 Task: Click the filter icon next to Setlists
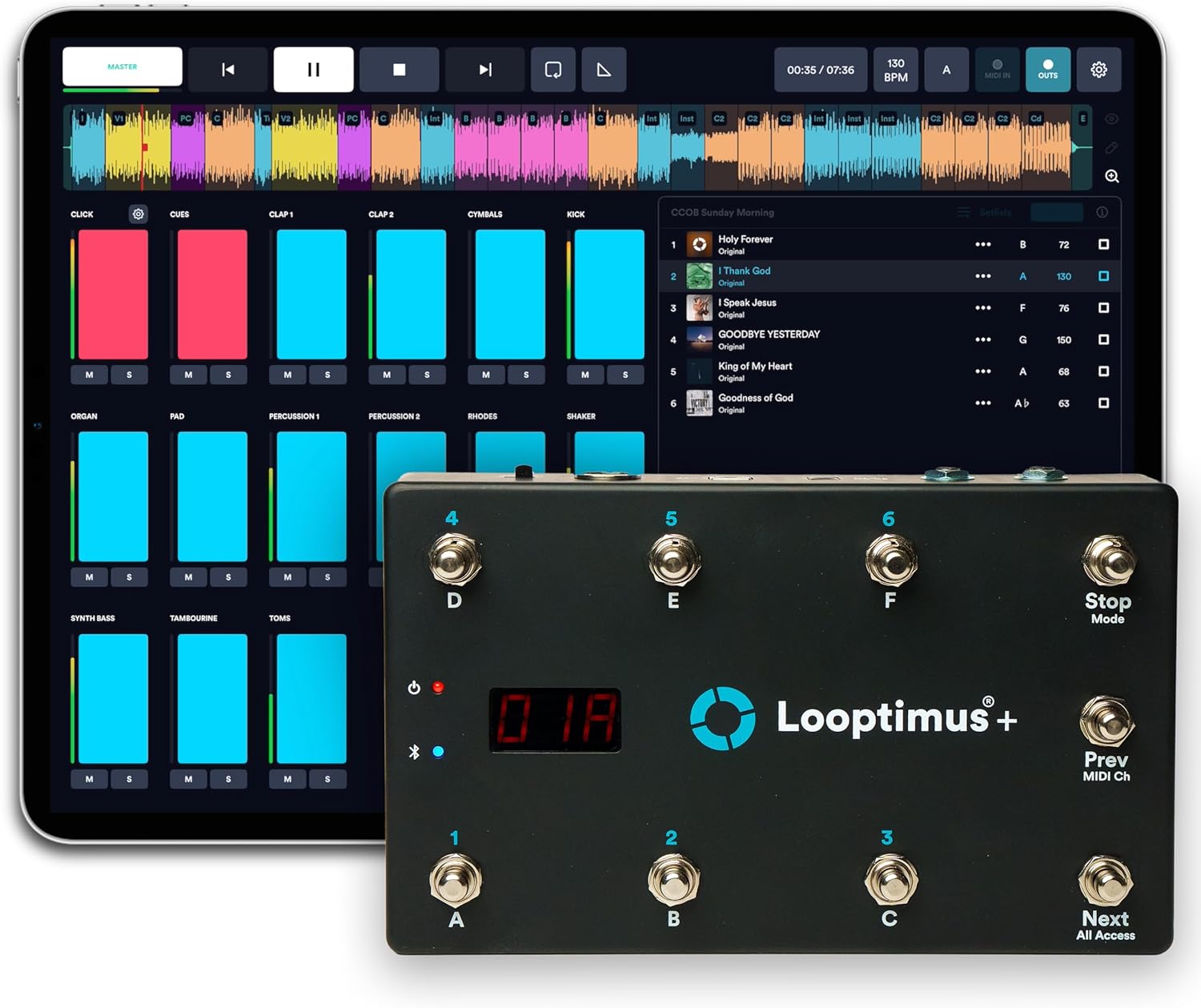point(963,212)
